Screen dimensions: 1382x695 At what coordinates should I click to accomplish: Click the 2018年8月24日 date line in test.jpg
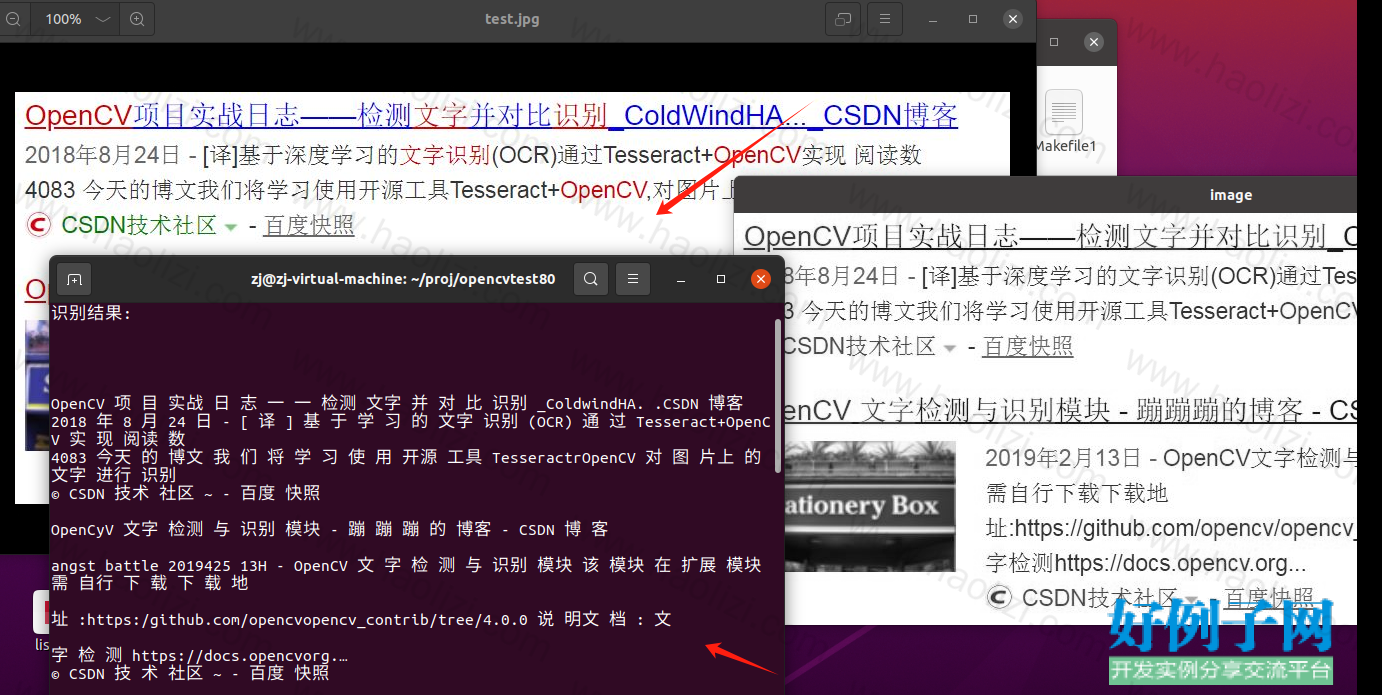coord(473,155)
